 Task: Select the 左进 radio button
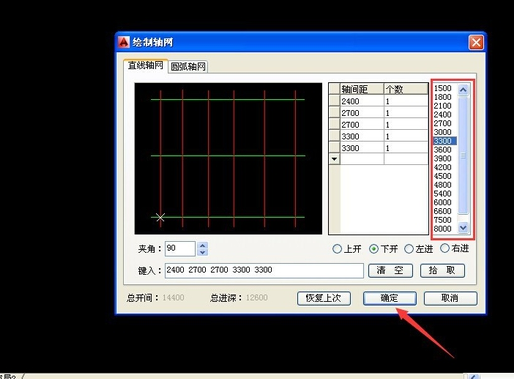pos(409,249)
